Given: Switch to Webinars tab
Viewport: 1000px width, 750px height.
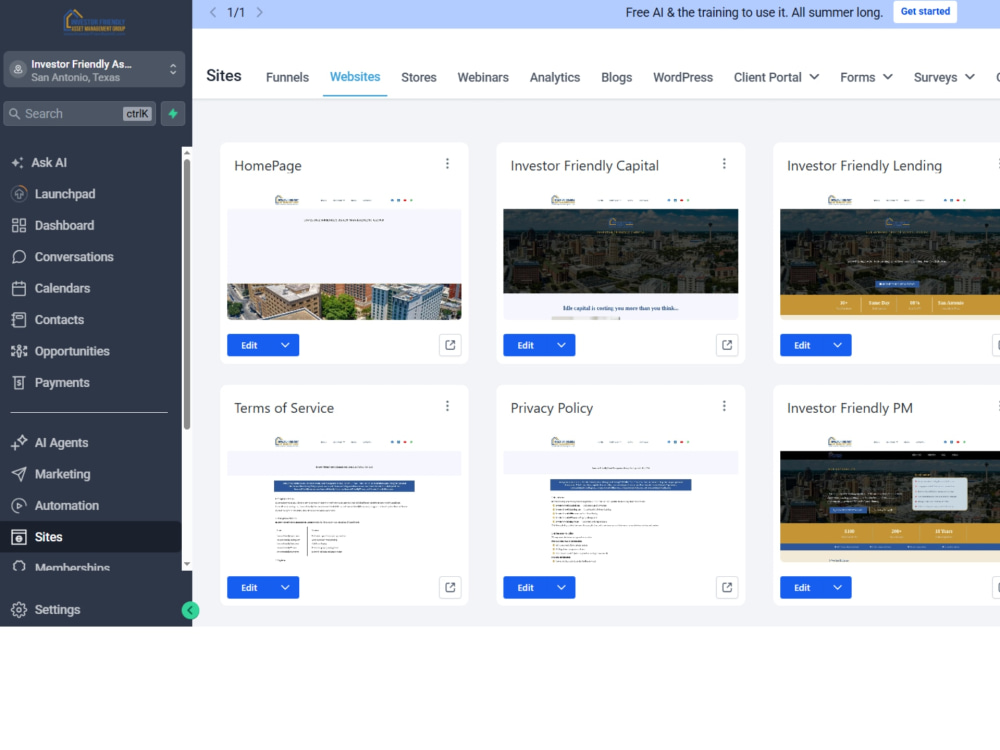Looking at the screenshot, I should (483, 77).
